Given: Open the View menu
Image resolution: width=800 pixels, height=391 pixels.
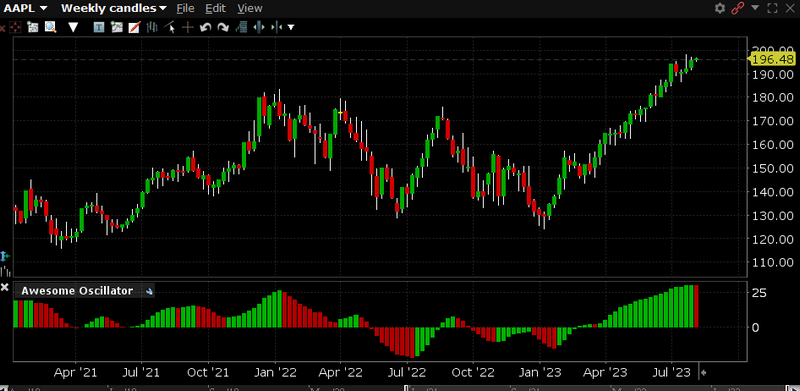Looking at the screenshot, I should [x=249, y=8].
